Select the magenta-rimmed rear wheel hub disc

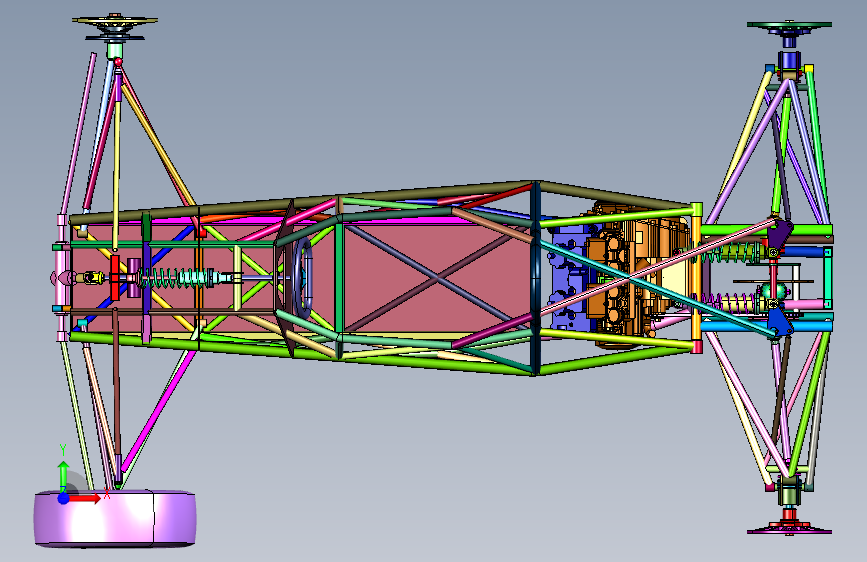(789, 532)
